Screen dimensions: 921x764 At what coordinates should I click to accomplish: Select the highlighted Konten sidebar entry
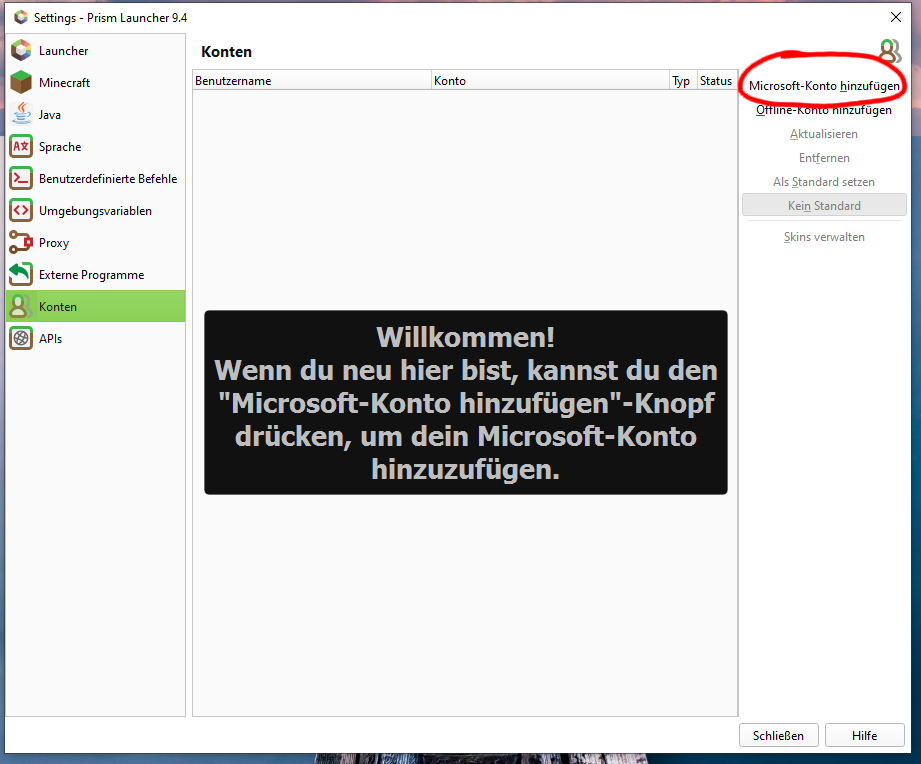pyautogui.click(x=57, y=306)
